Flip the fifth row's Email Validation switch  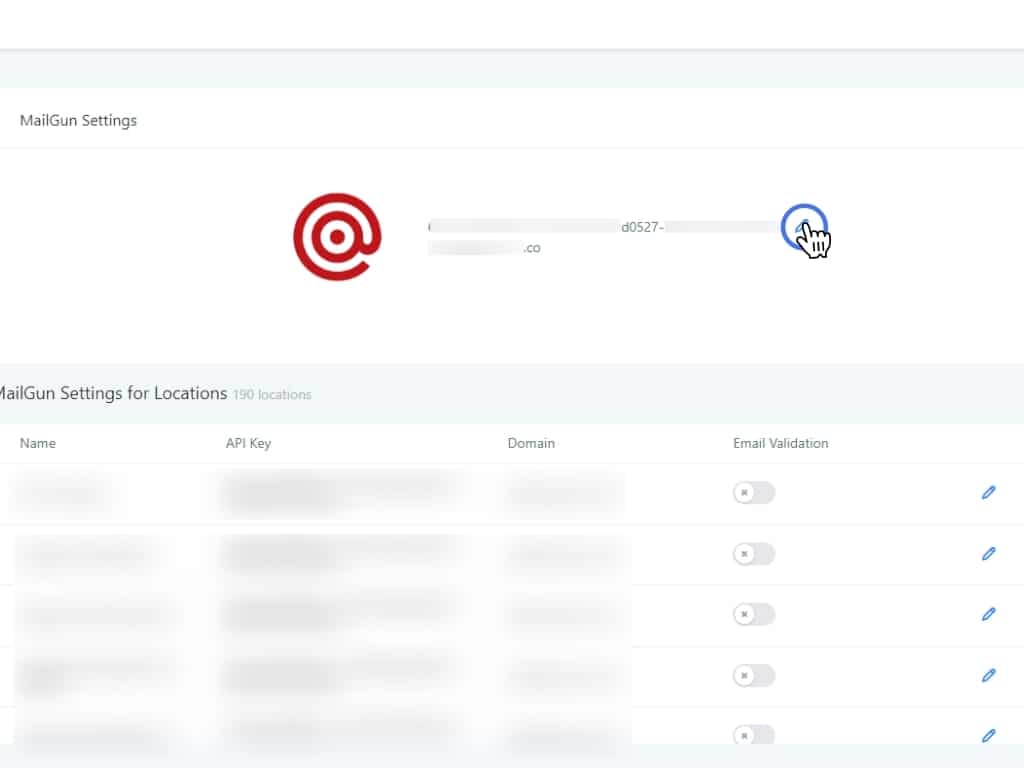[x=753, y=736]
